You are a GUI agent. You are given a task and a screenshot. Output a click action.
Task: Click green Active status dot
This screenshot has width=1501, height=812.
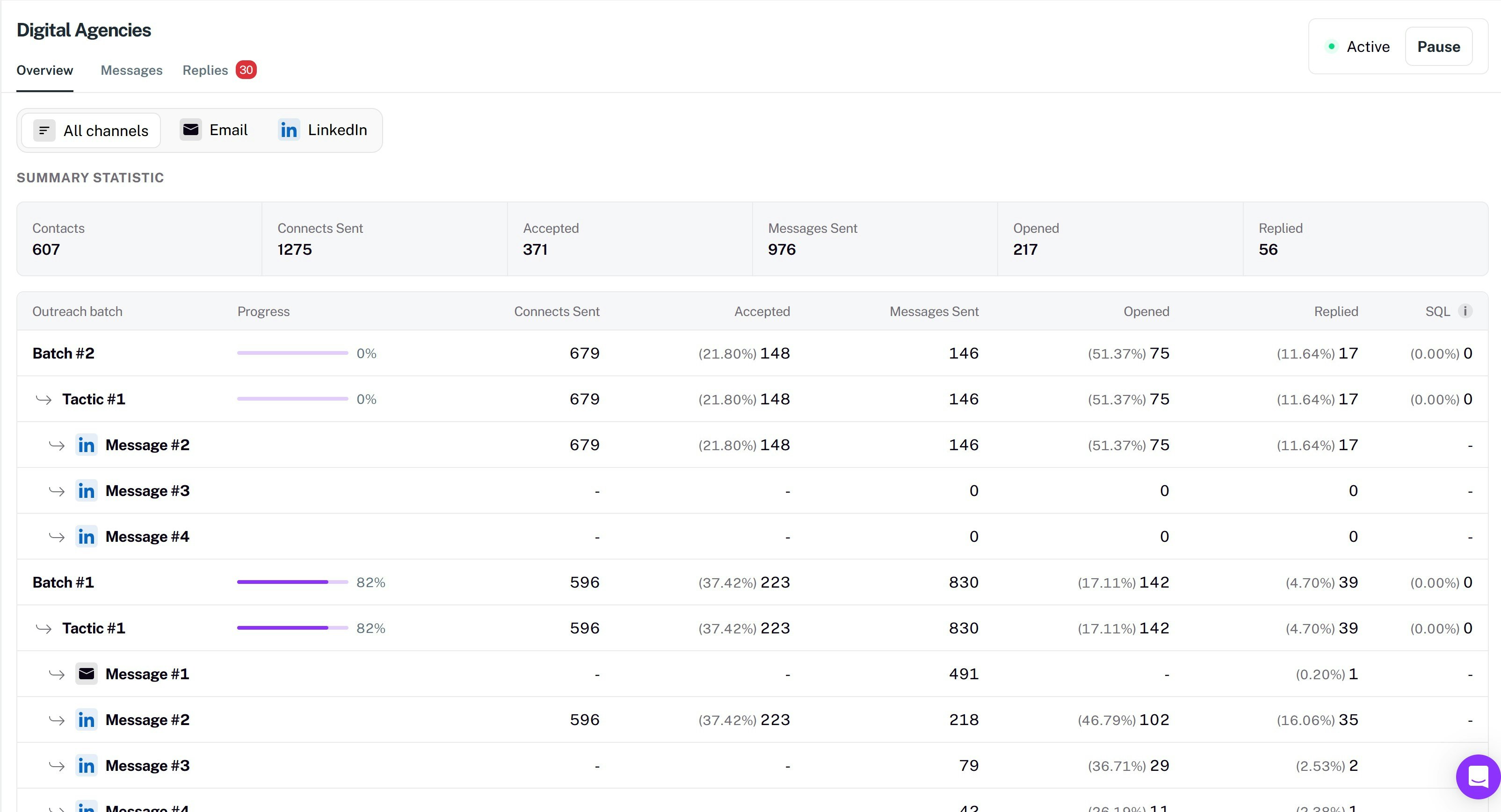(1331, 47)
